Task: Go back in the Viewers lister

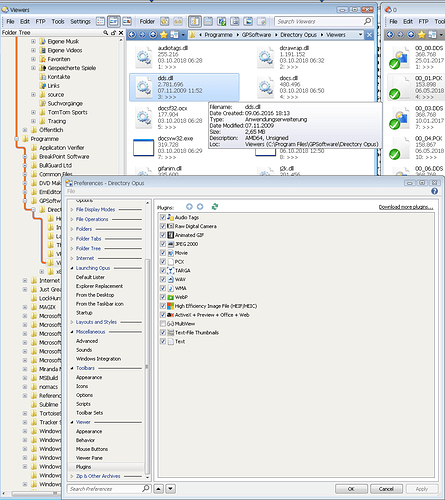Action: click(132, 34)
